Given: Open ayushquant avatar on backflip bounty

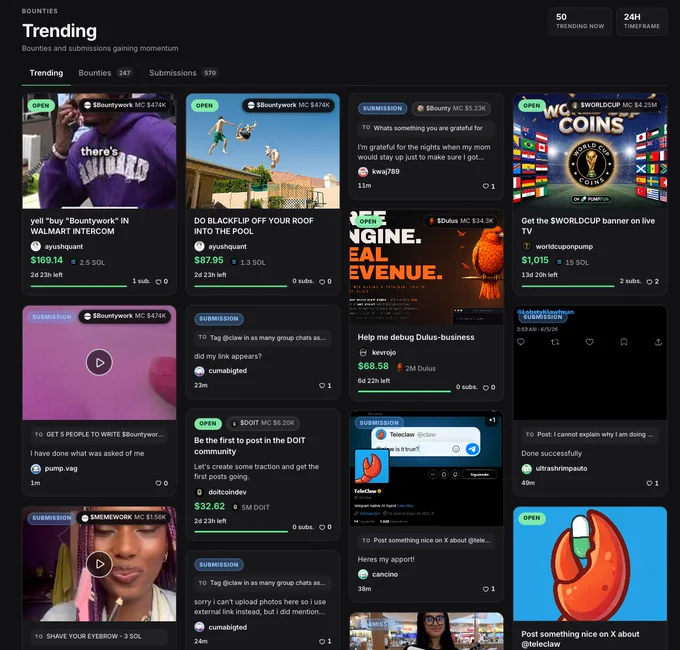Looking at the screenshot, I should pyautogui.click(x=199, y=246).
